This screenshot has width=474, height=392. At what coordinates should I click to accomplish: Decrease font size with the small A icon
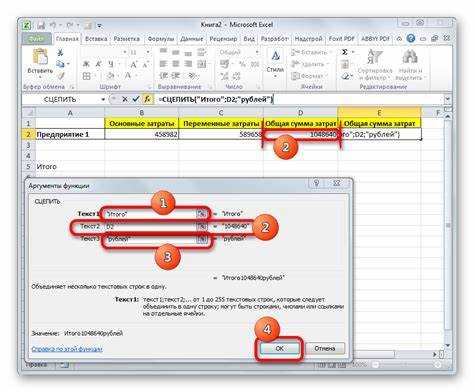point(145,64)
